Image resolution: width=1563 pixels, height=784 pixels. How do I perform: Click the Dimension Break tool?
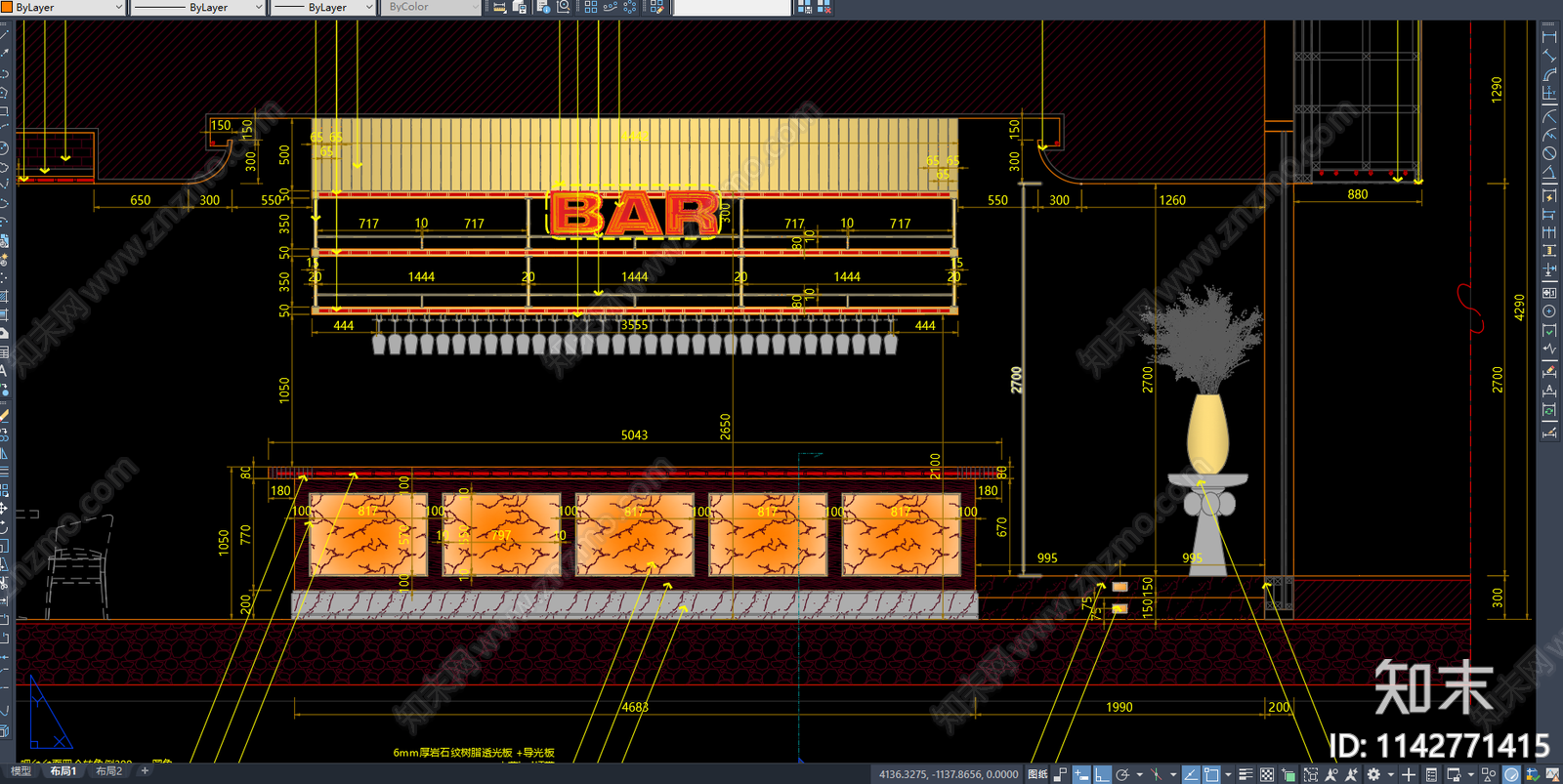tap(1549, 270)
